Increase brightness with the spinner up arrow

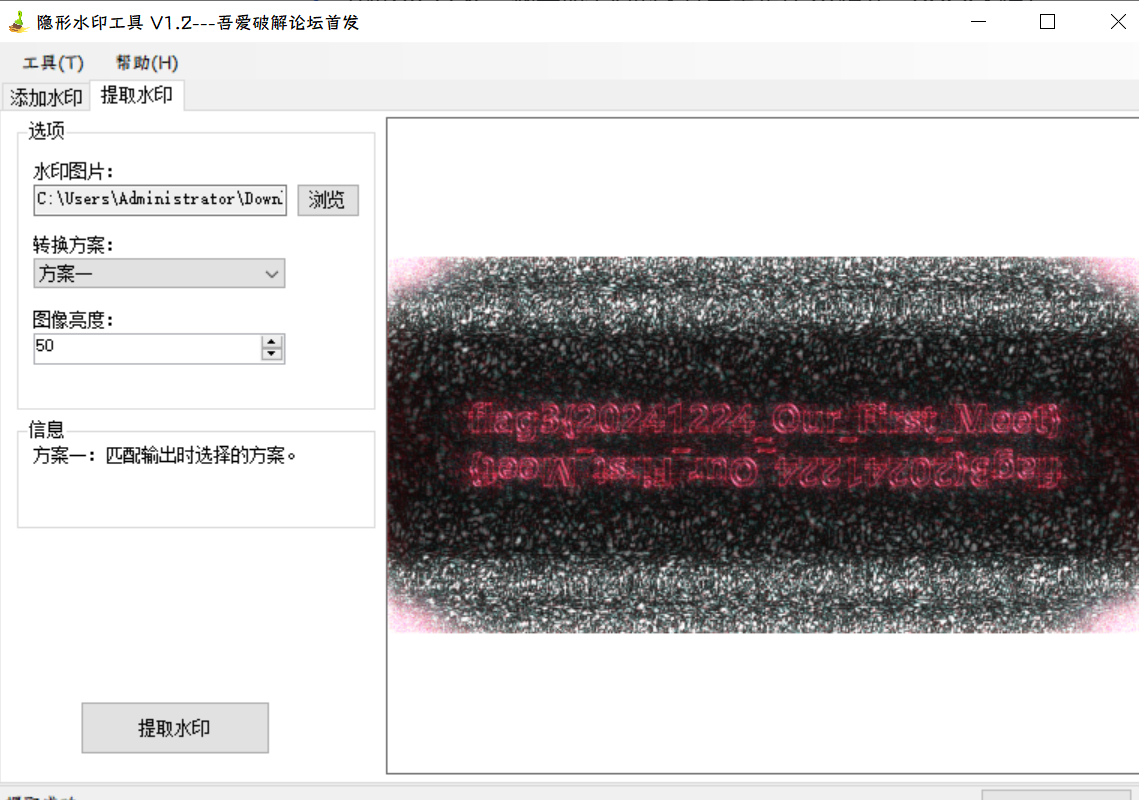point(272,342)
